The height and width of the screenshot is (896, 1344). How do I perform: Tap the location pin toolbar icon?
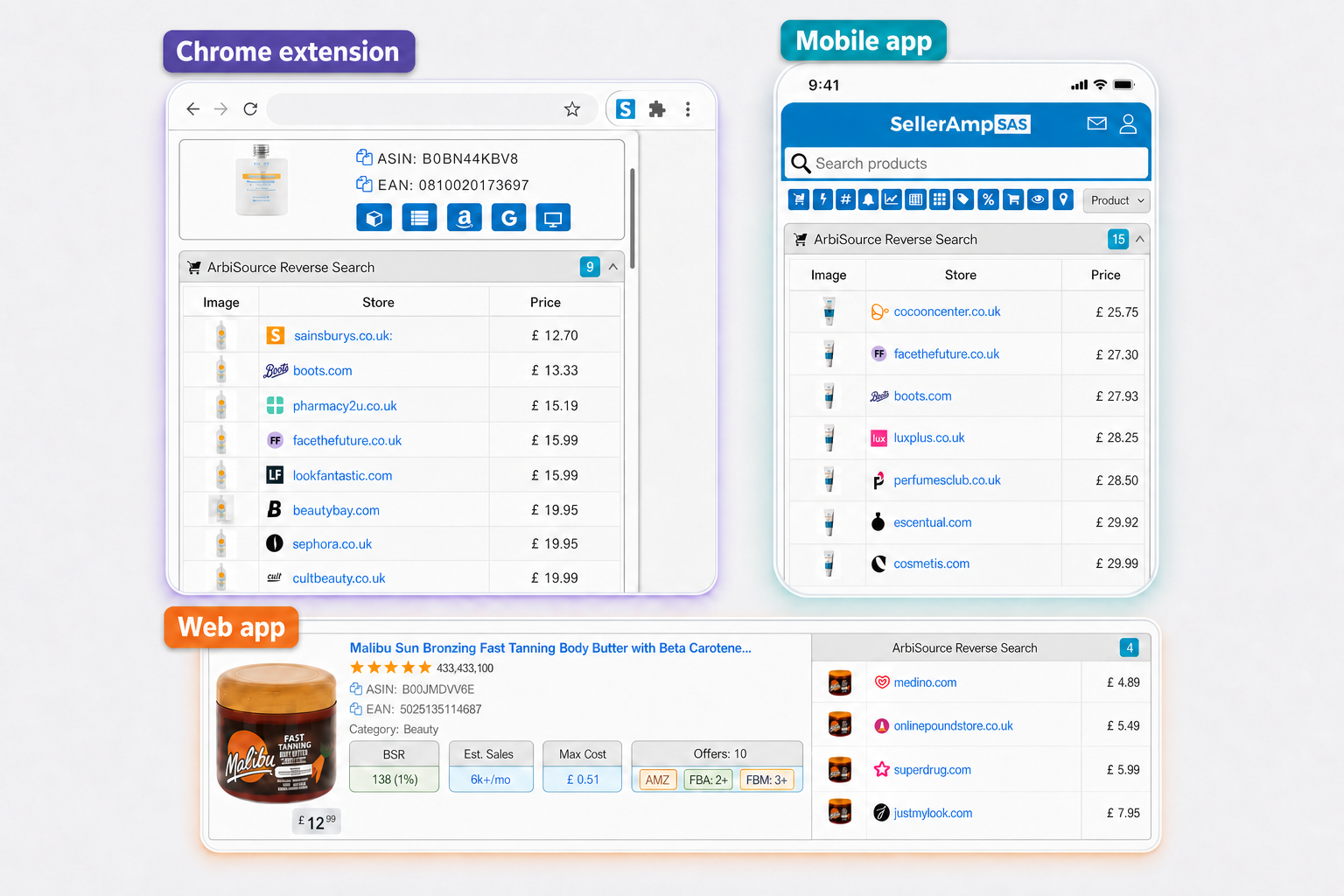[x=1063, y=199]
